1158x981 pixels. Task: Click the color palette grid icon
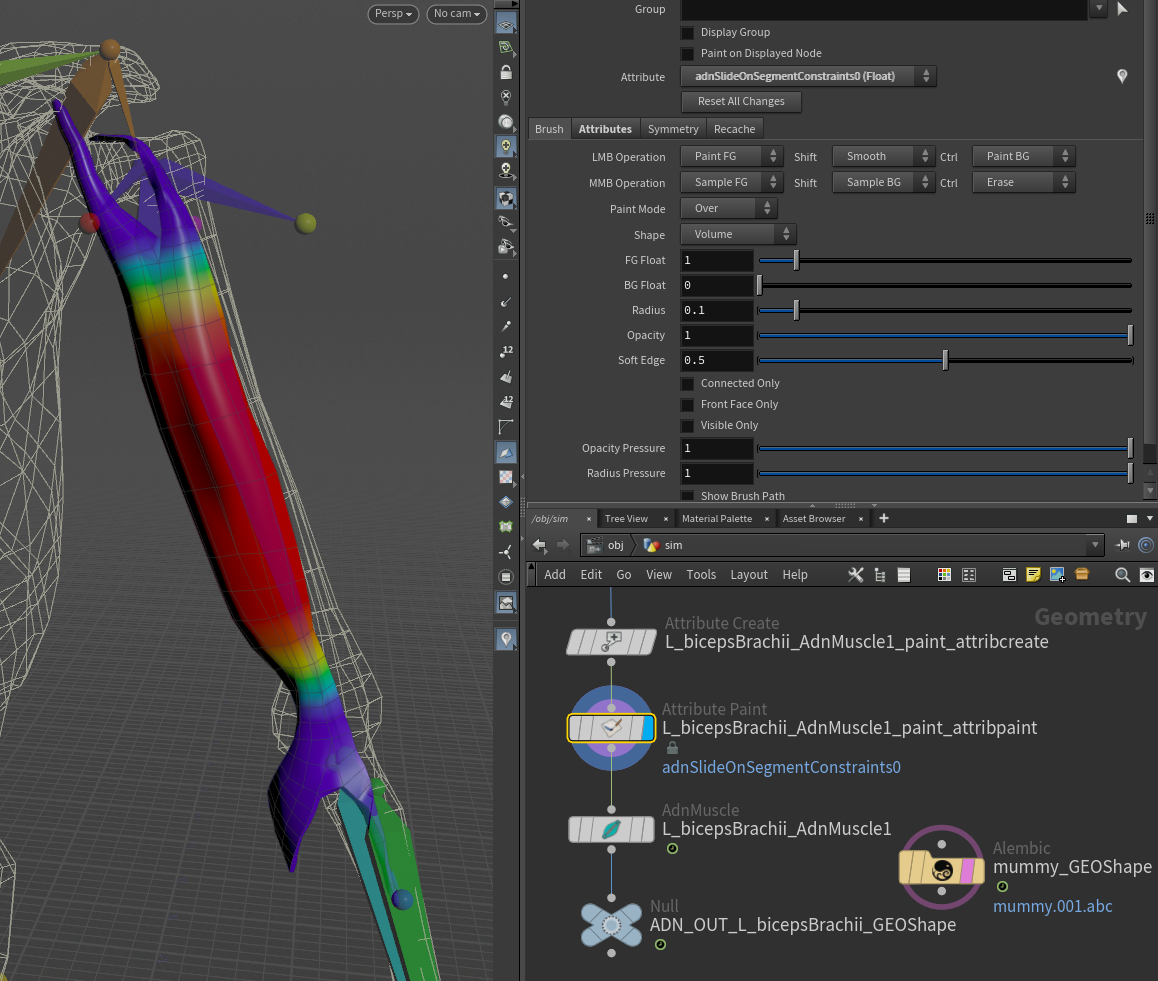[944, 575]
